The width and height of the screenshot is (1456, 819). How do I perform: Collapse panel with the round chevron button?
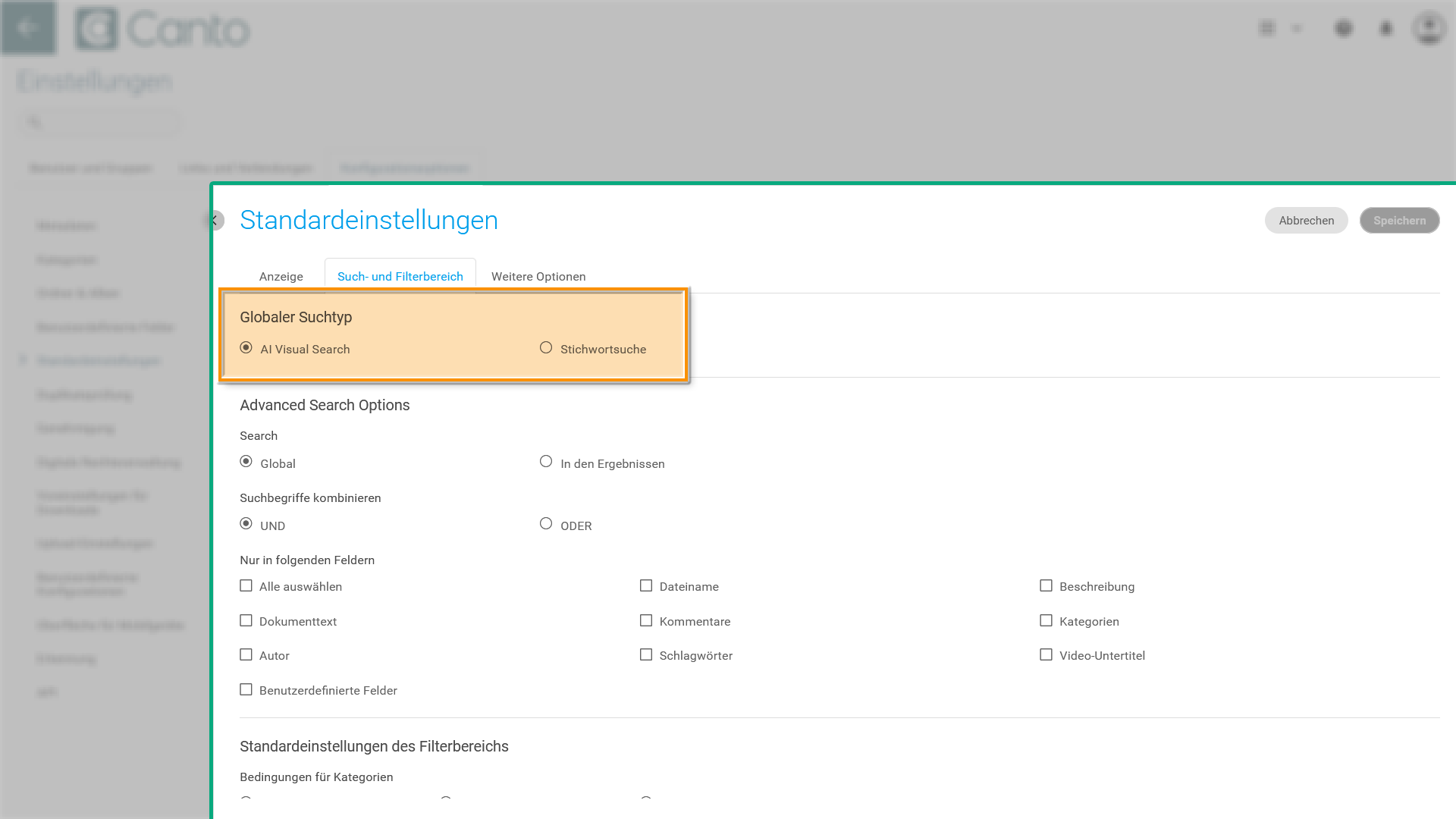pyautogui.click(x=215, y=221)
